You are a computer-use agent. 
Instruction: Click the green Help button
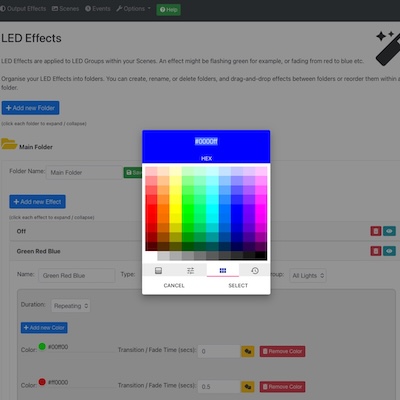coord(169,10)
